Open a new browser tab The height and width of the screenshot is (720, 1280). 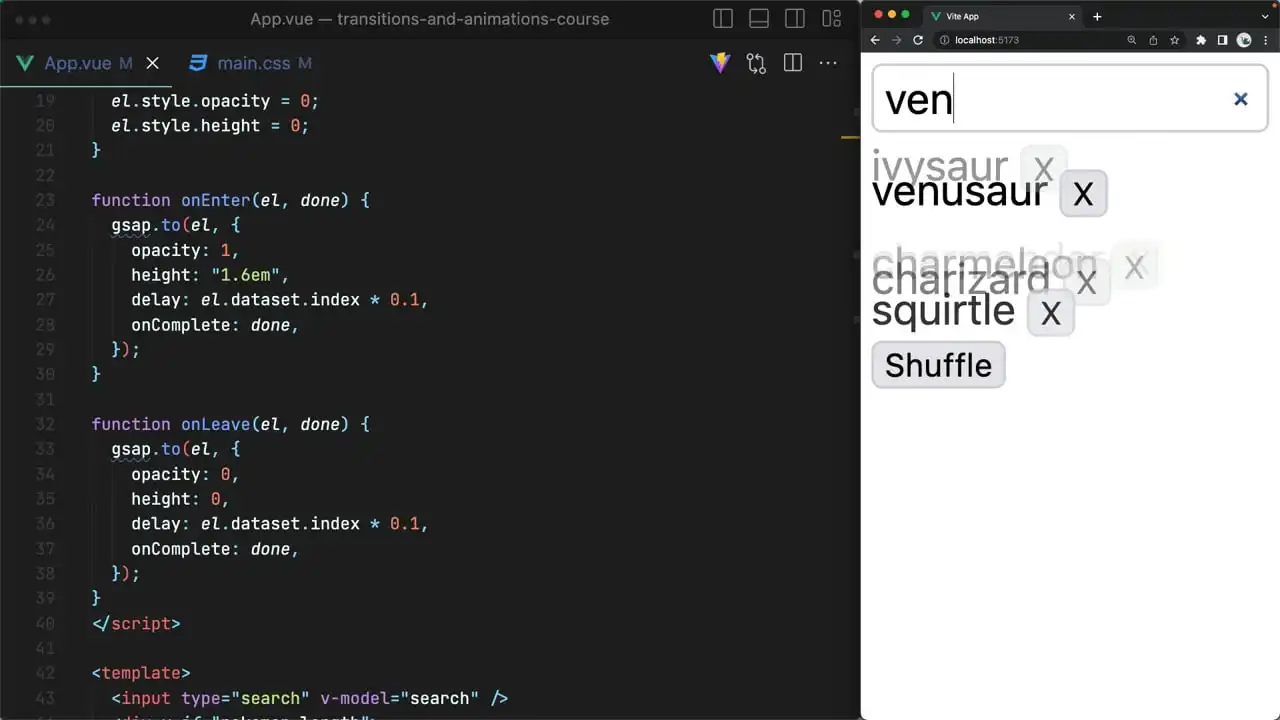[x=1097, y=16]
